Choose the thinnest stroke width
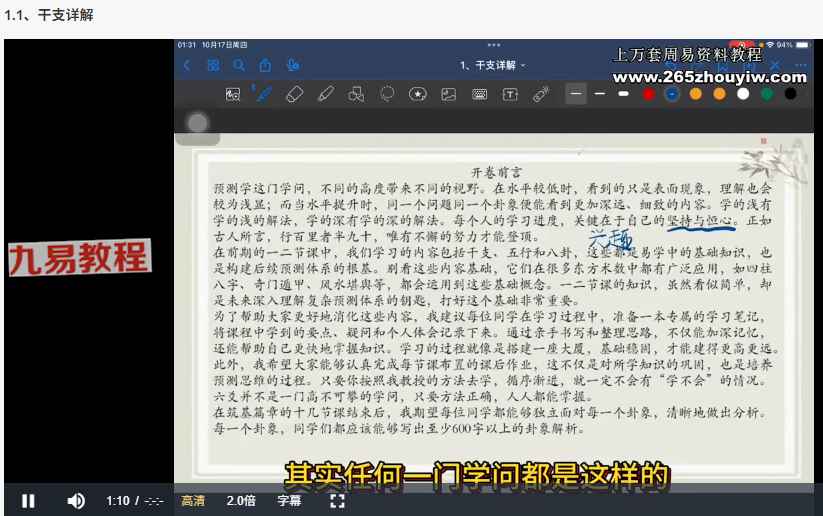Image resolution: width=823 pixels, height=516 pixels. click(x=576, y=94)
